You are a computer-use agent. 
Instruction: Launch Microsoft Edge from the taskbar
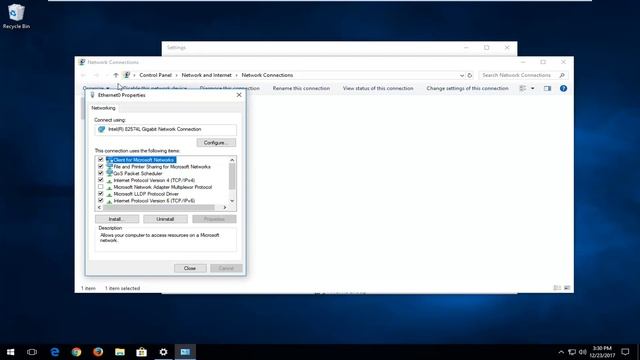click(x=55, y=352)
